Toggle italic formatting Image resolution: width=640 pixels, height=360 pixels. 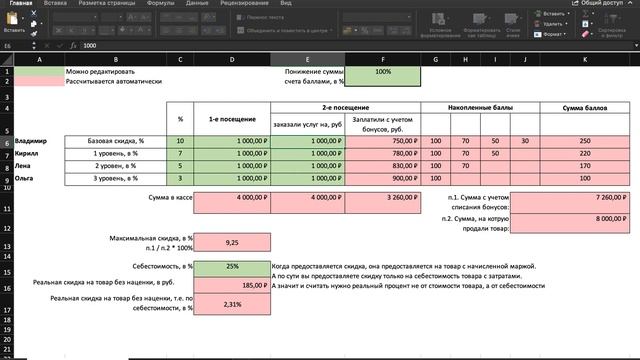click(72, 30)
